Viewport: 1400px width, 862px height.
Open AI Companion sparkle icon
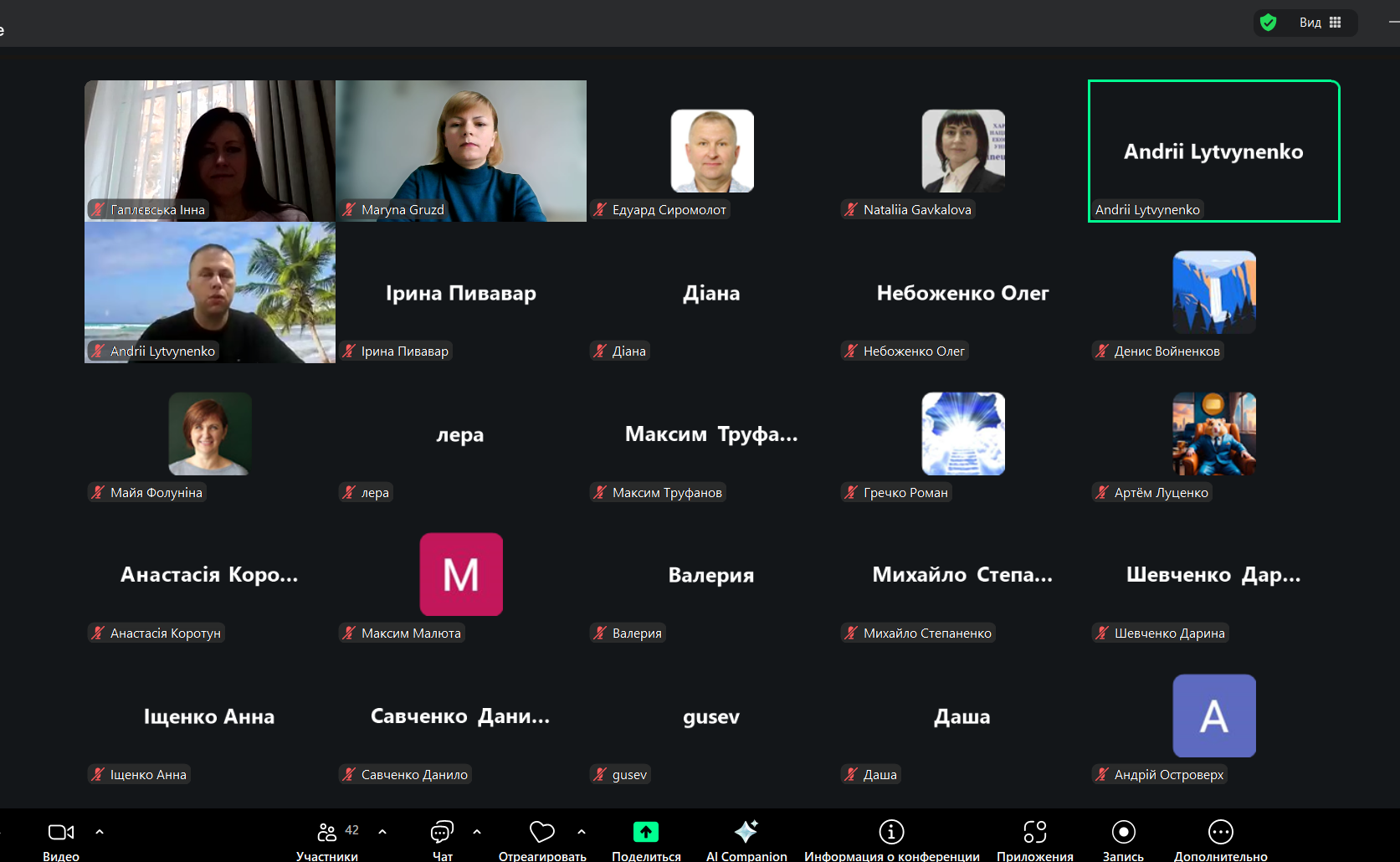[746, 832]
